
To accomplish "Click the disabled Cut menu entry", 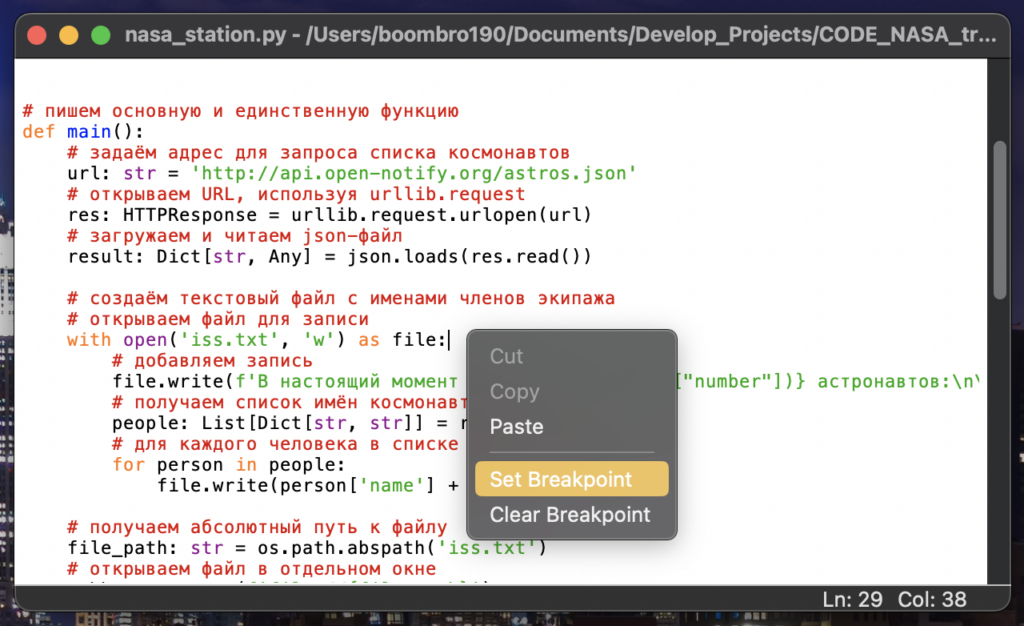I will 506,356.
